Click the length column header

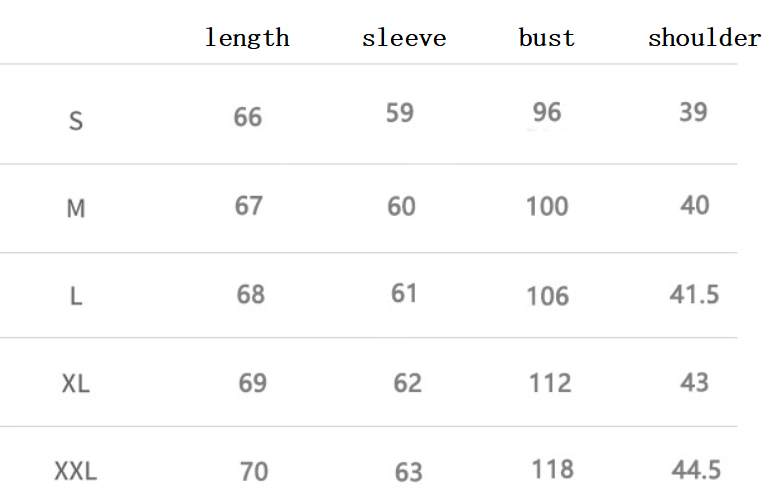click(x=247, y=39)
